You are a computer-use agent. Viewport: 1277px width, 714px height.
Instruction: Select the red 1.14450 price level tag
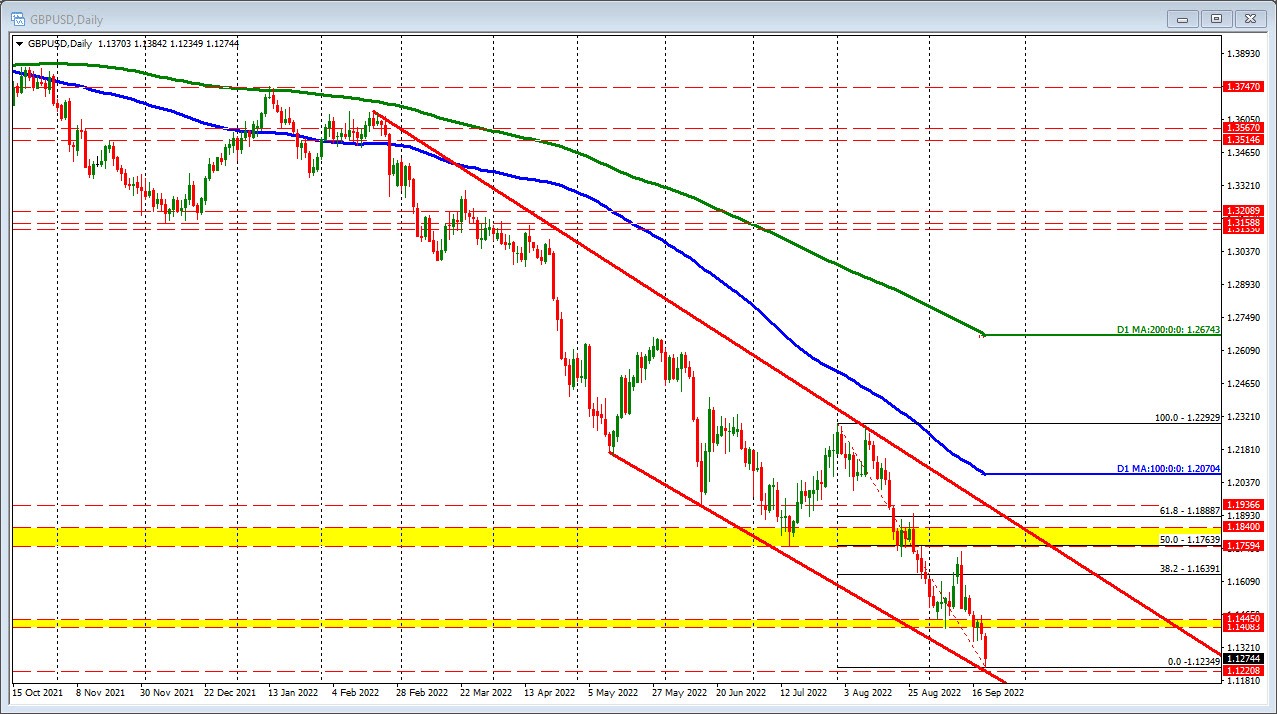(x=1245, y=619)
